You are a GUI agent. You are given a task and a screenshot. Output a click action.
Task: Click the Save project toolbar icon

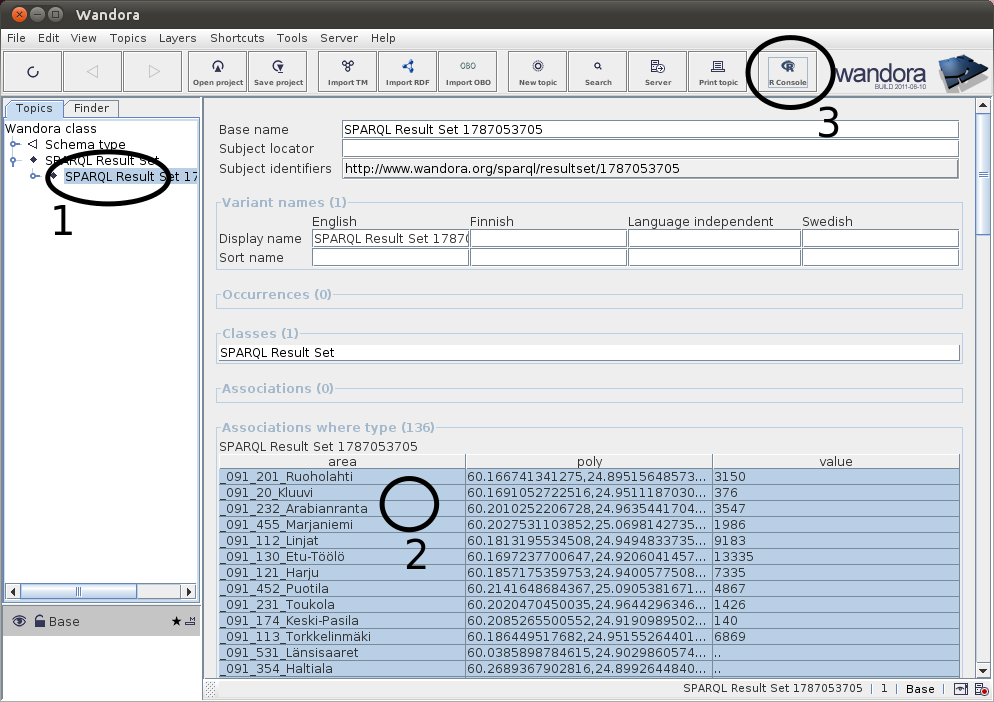[x=278, y=71]
